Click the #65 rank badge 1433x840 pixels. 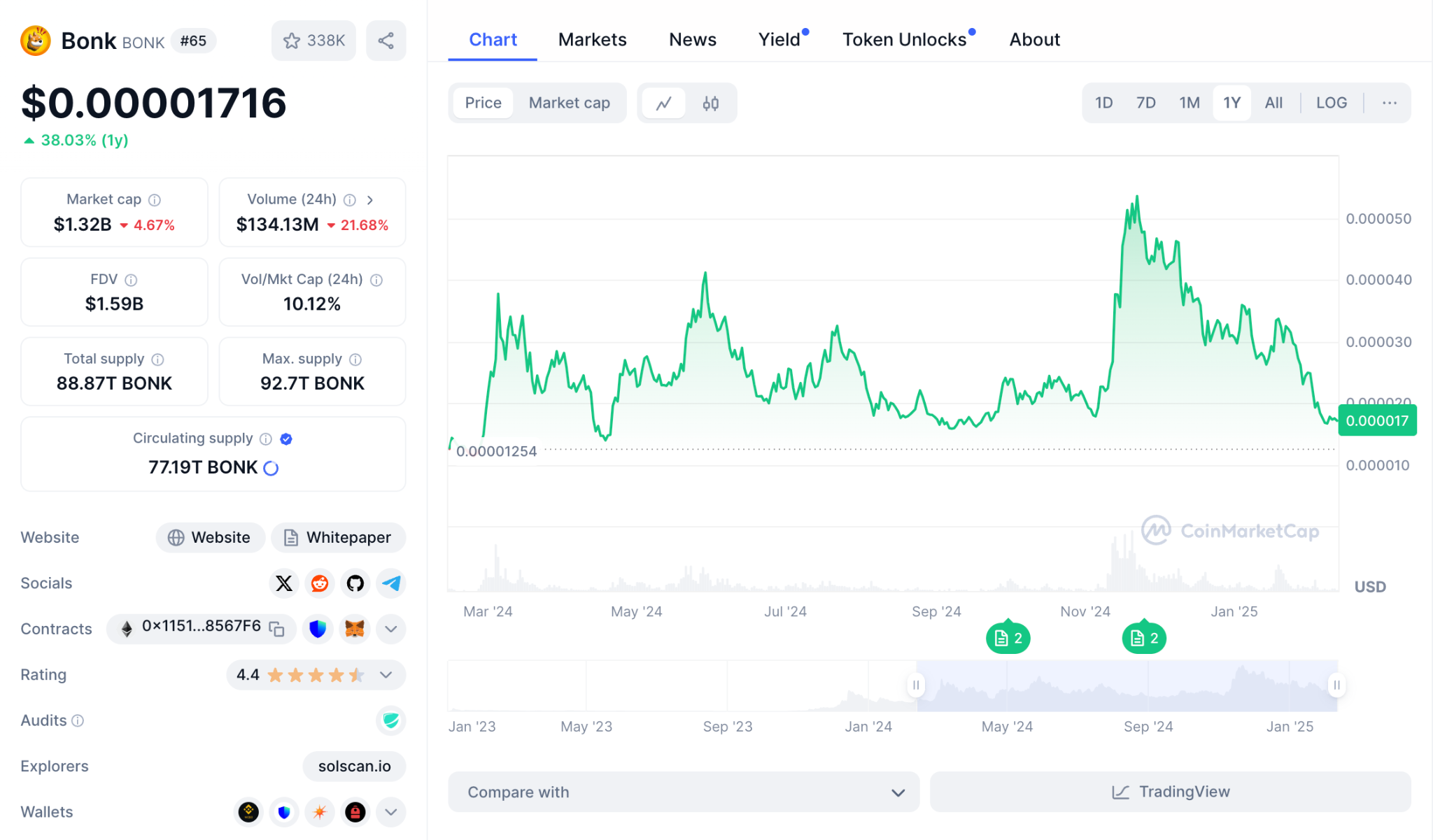point(193,41)
